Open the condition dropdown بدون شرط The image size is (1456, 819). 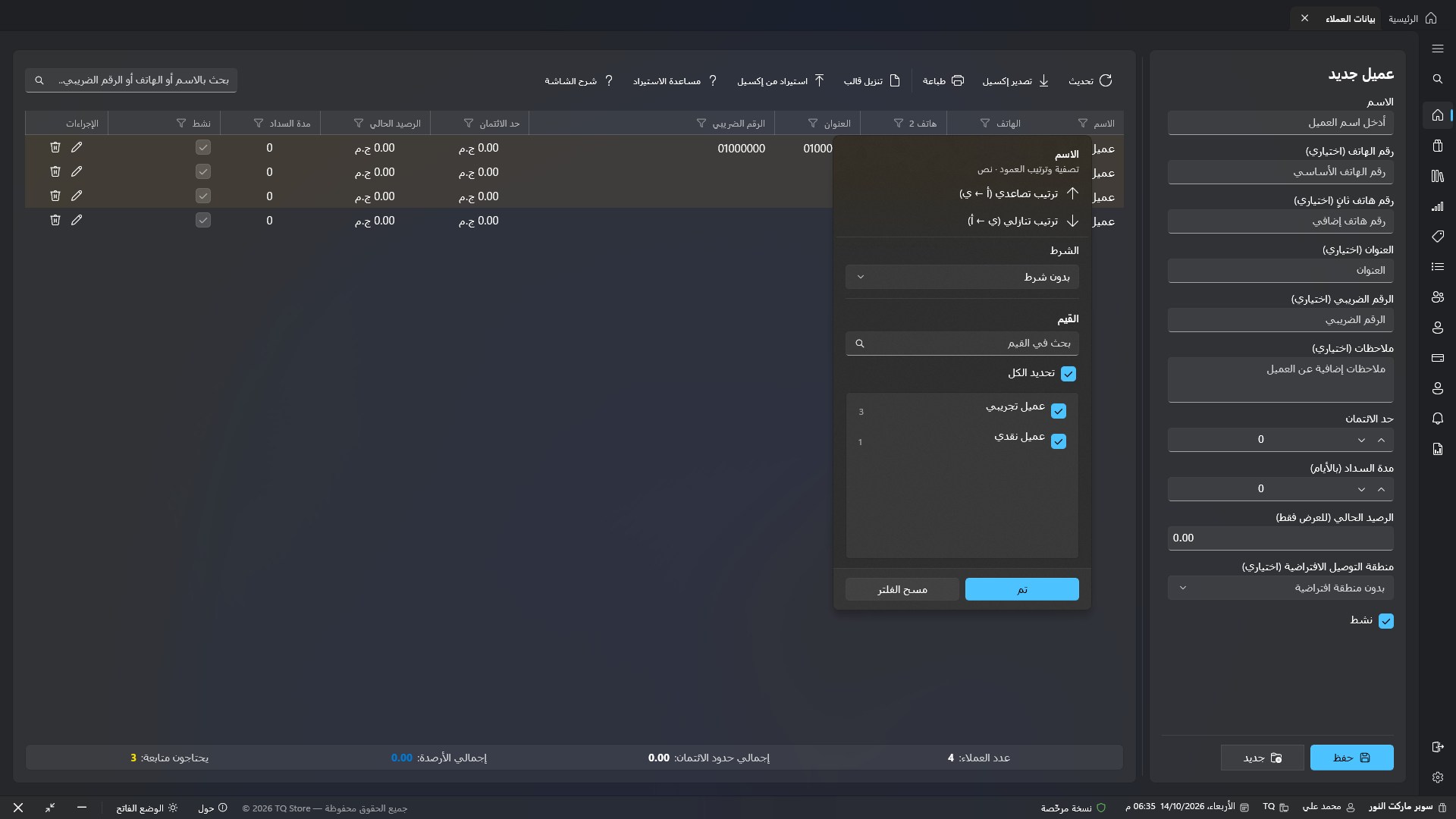[x=962, y=277]
